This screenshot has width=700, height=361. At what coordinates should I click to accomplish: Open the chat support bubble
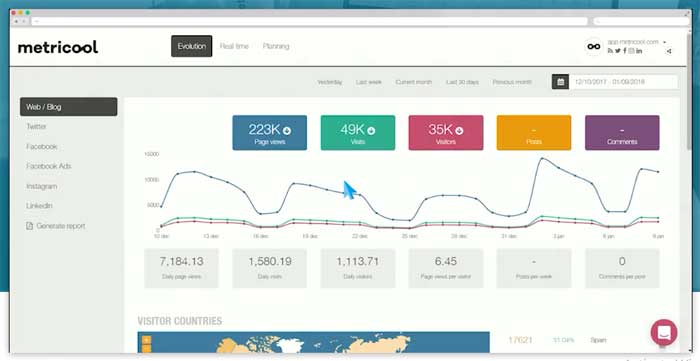tap(664, 332)
